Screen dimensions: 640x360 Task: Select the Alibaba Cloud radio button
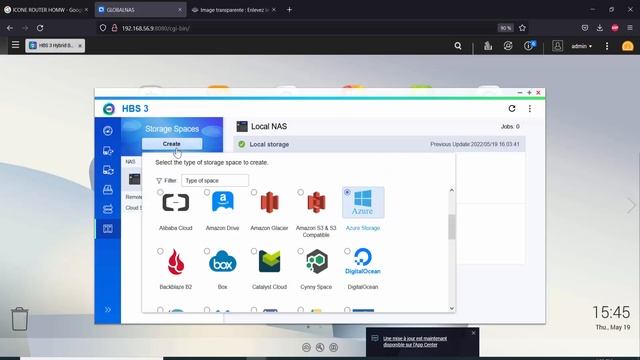(x=160, y=192)
